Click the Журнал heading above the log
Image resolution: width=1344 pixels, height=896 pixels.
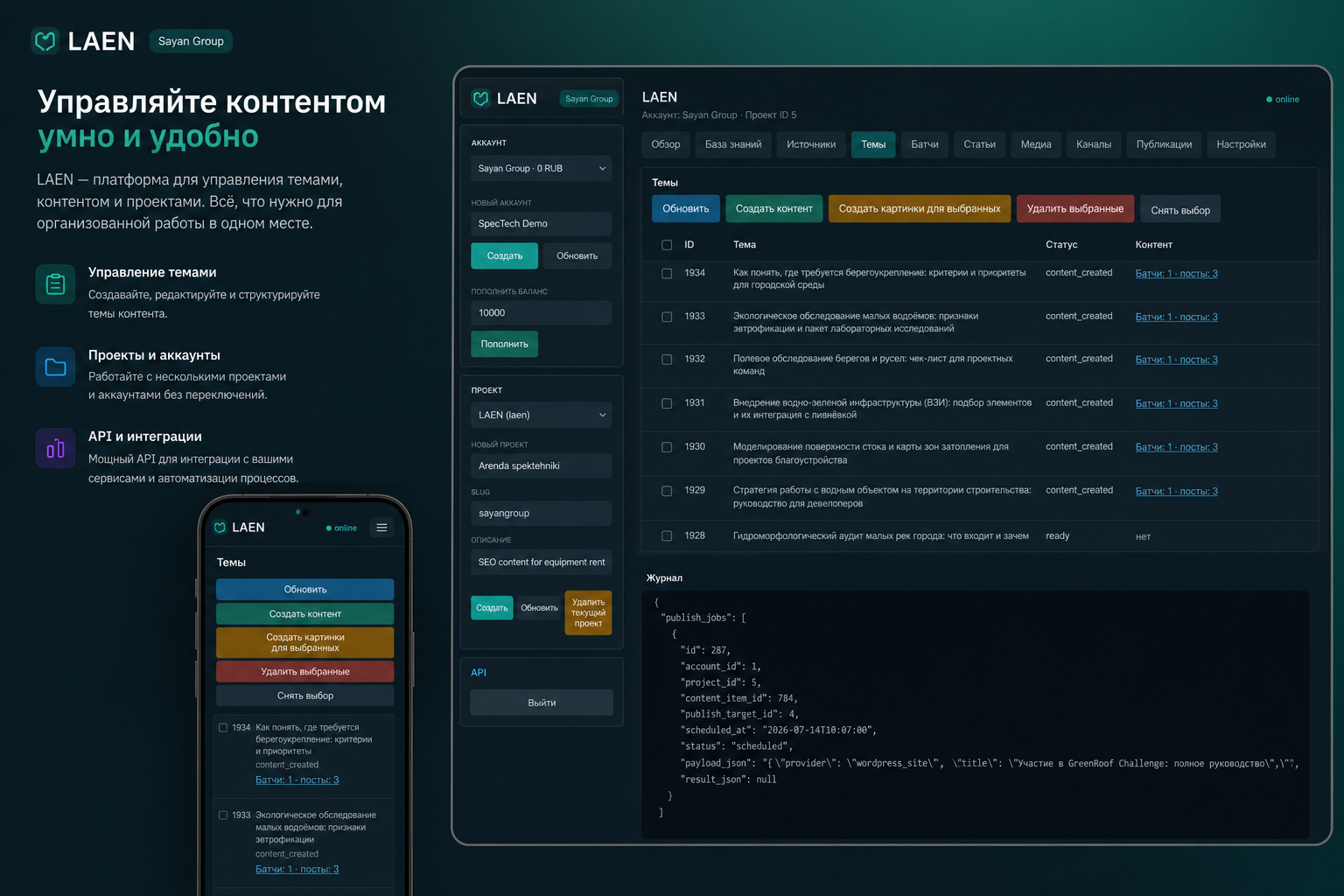(x=664, y=577)
